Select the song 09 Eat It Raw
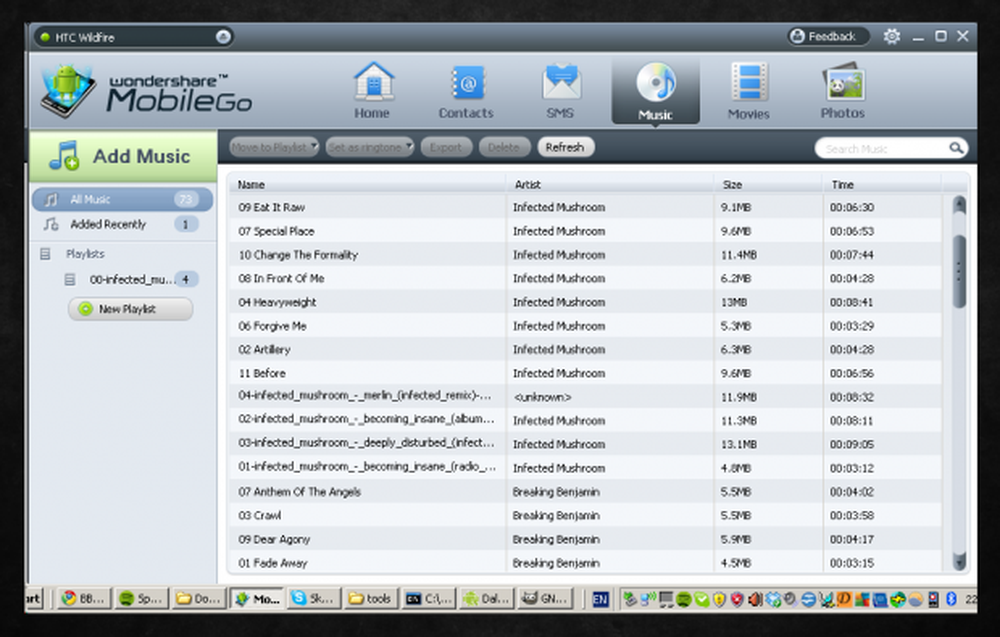The image size is (1000, 637). [585, 207]
